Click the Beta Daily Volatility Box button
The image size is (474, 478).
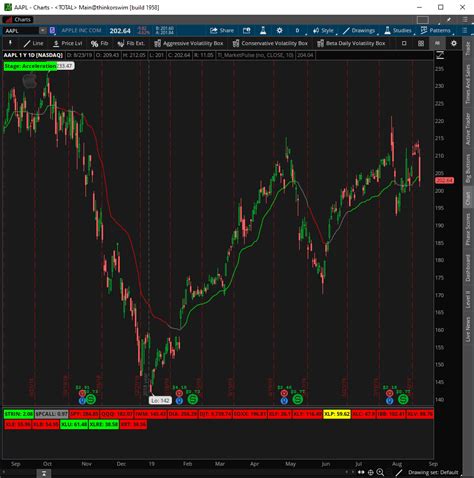tap(351, 43)
